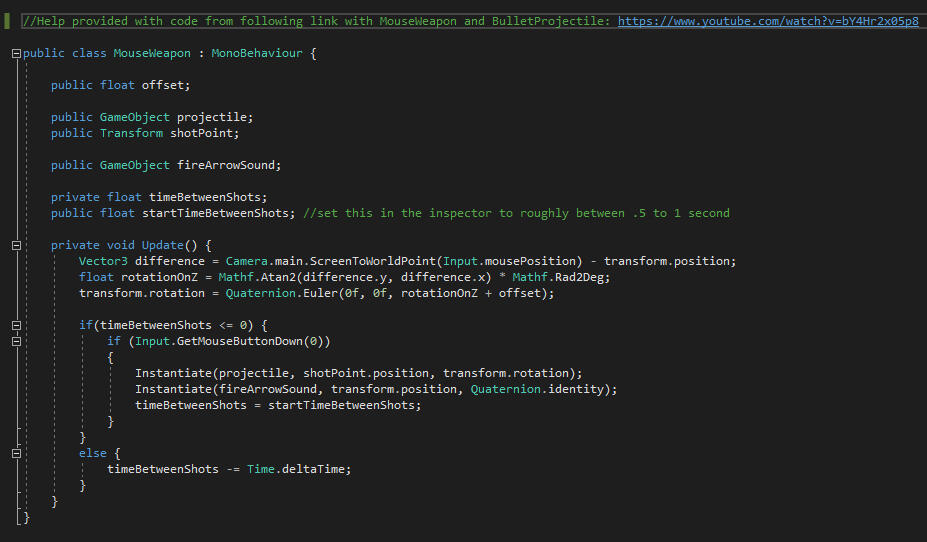
Task: Click the Vector3 type keyword
Action: pyautogui.click(x=103, y=261)
